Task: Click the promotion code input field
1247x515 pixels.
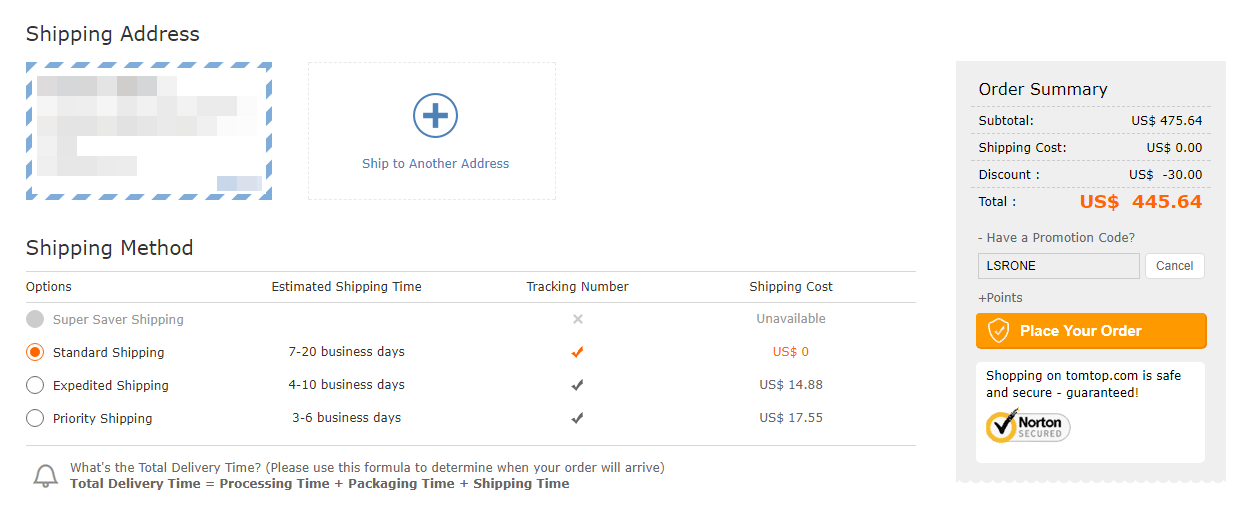Action: (1058, 266)
